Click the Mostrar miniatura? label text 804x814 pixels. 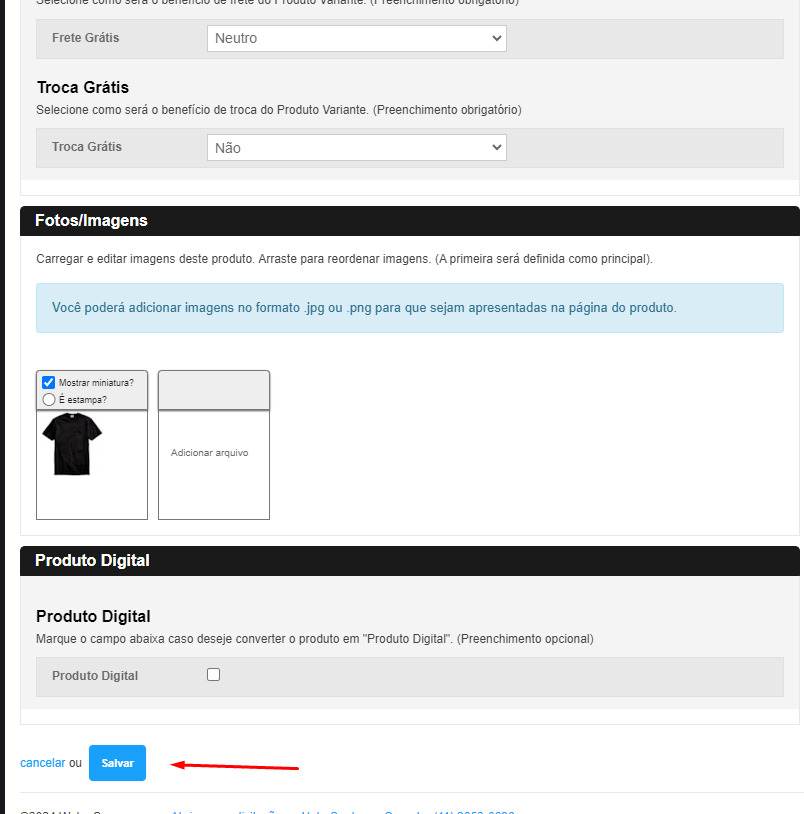coord(96,382)
